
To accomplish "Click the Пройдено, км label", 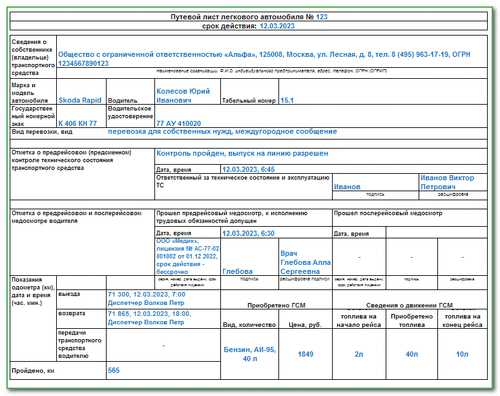I will (x=33, y=370).
